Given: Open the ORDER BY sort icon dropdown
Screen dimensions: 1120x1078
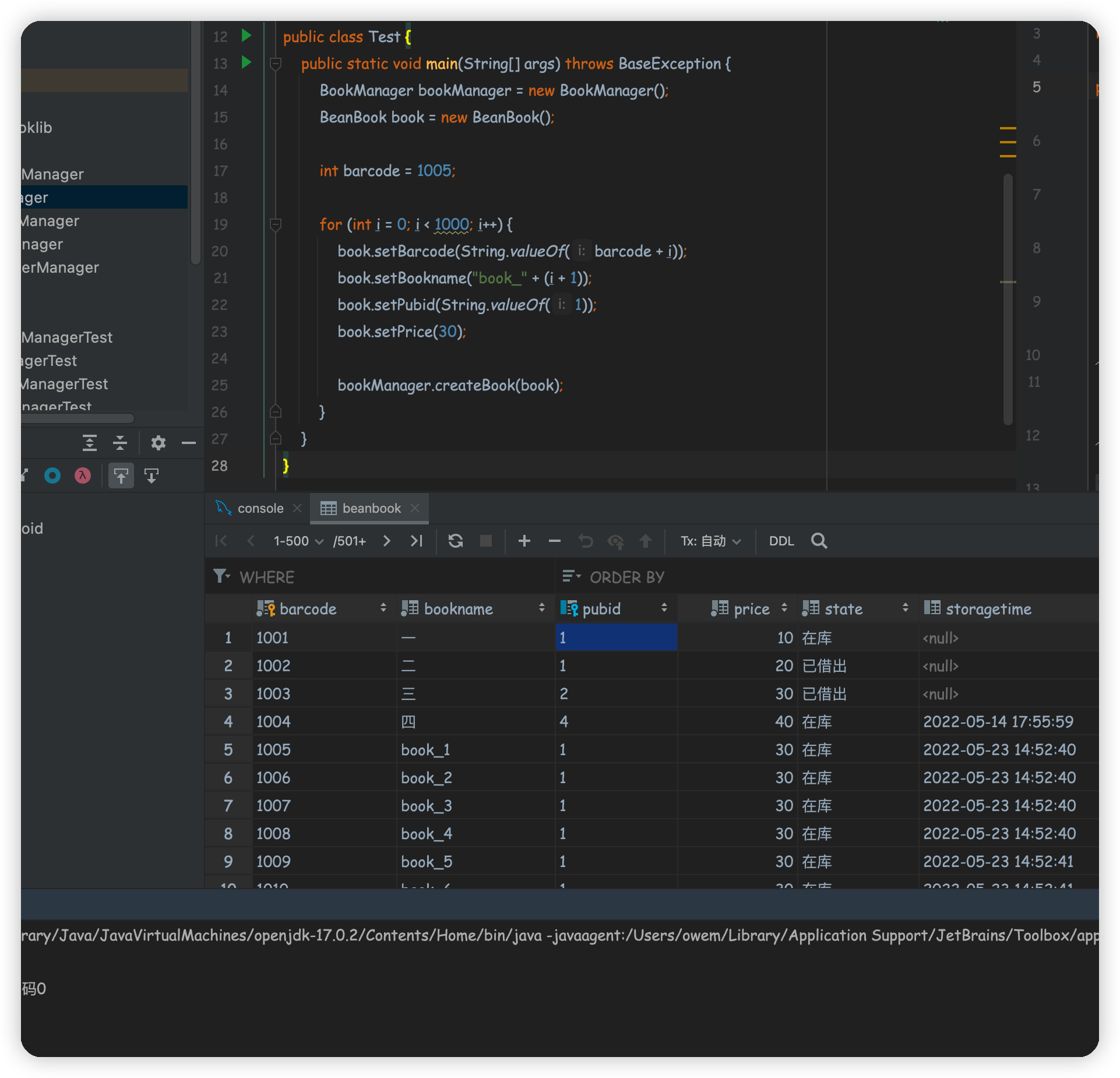Looking at the screenshot, I should [572, 576].
